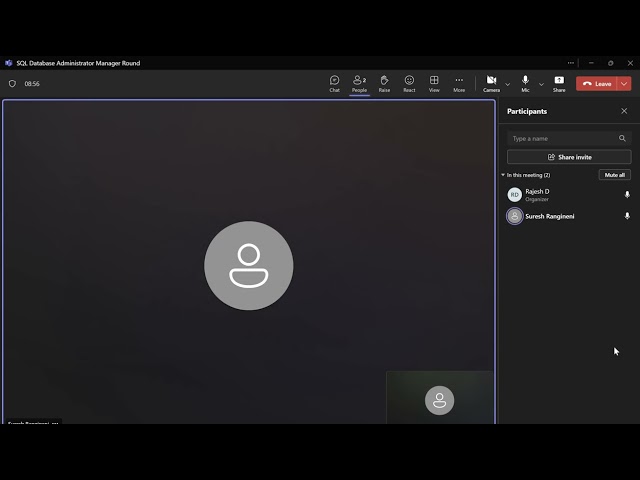Toggle Rajesh D's microphone icon
The image size is (640, 480).
pyautogui.click(x=627, y=195)
